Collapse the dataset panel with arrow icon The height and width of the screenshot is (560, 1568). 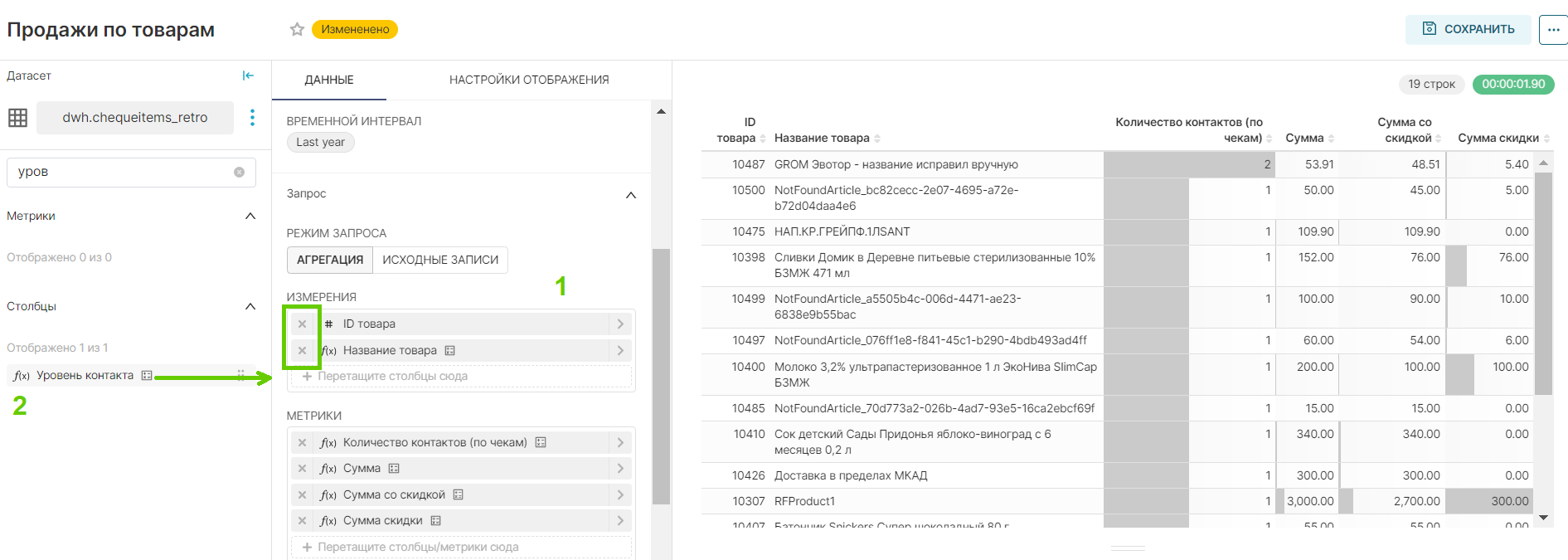coord(248,75)
